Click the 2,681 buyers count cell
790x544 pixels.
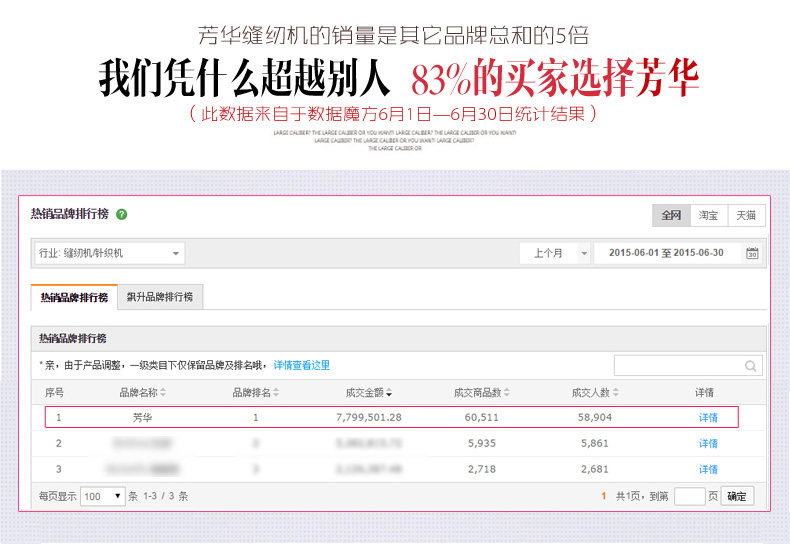click(x=595, y=469)
